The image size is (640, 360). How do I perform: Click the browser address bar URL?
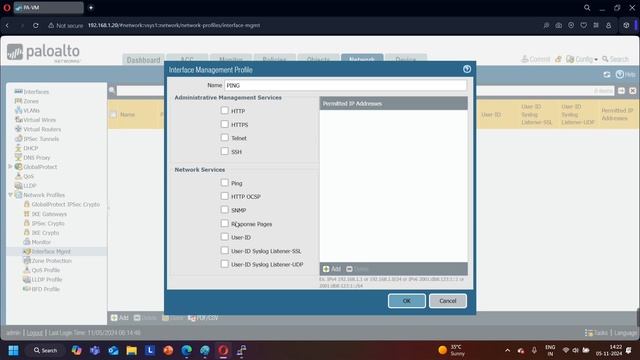[174, 25]
